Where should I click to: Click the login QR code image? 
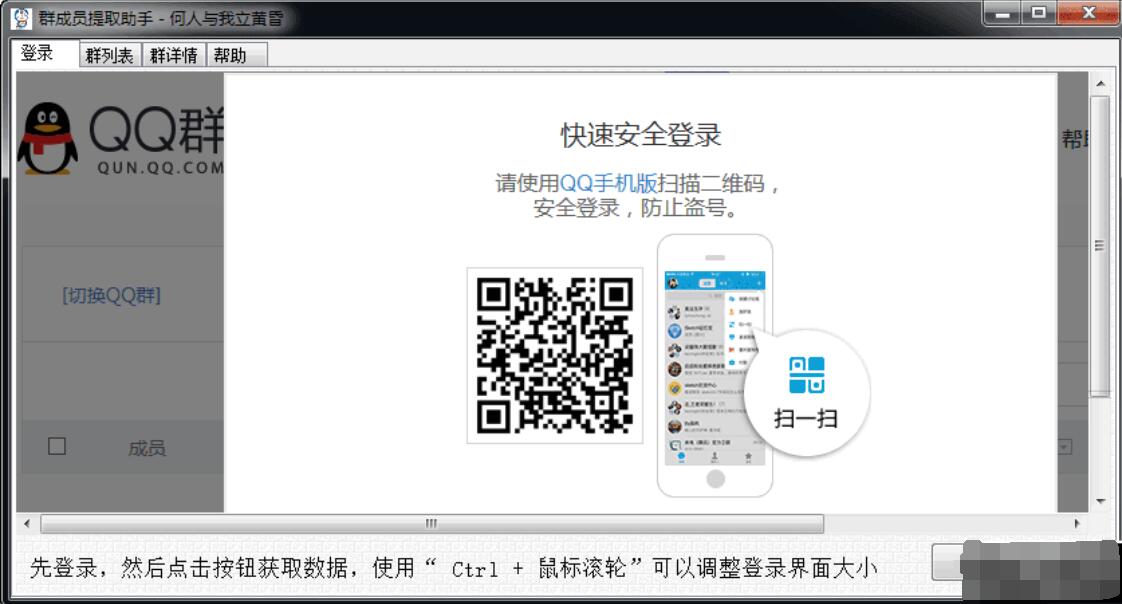click(x=555, y=356)
